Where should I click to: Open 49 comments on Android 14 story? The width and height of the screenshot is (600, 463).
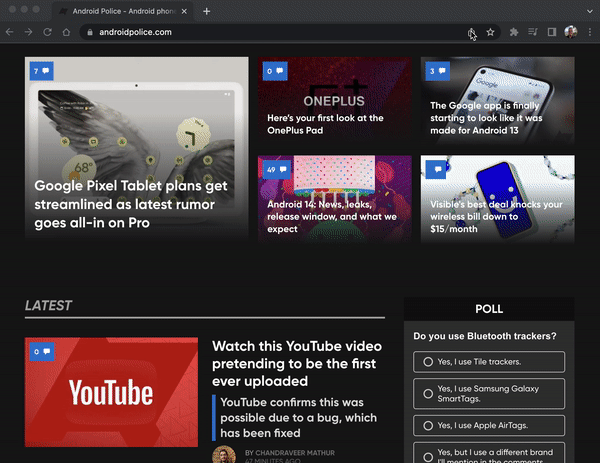pyautogui.click(x=277, y=169)
